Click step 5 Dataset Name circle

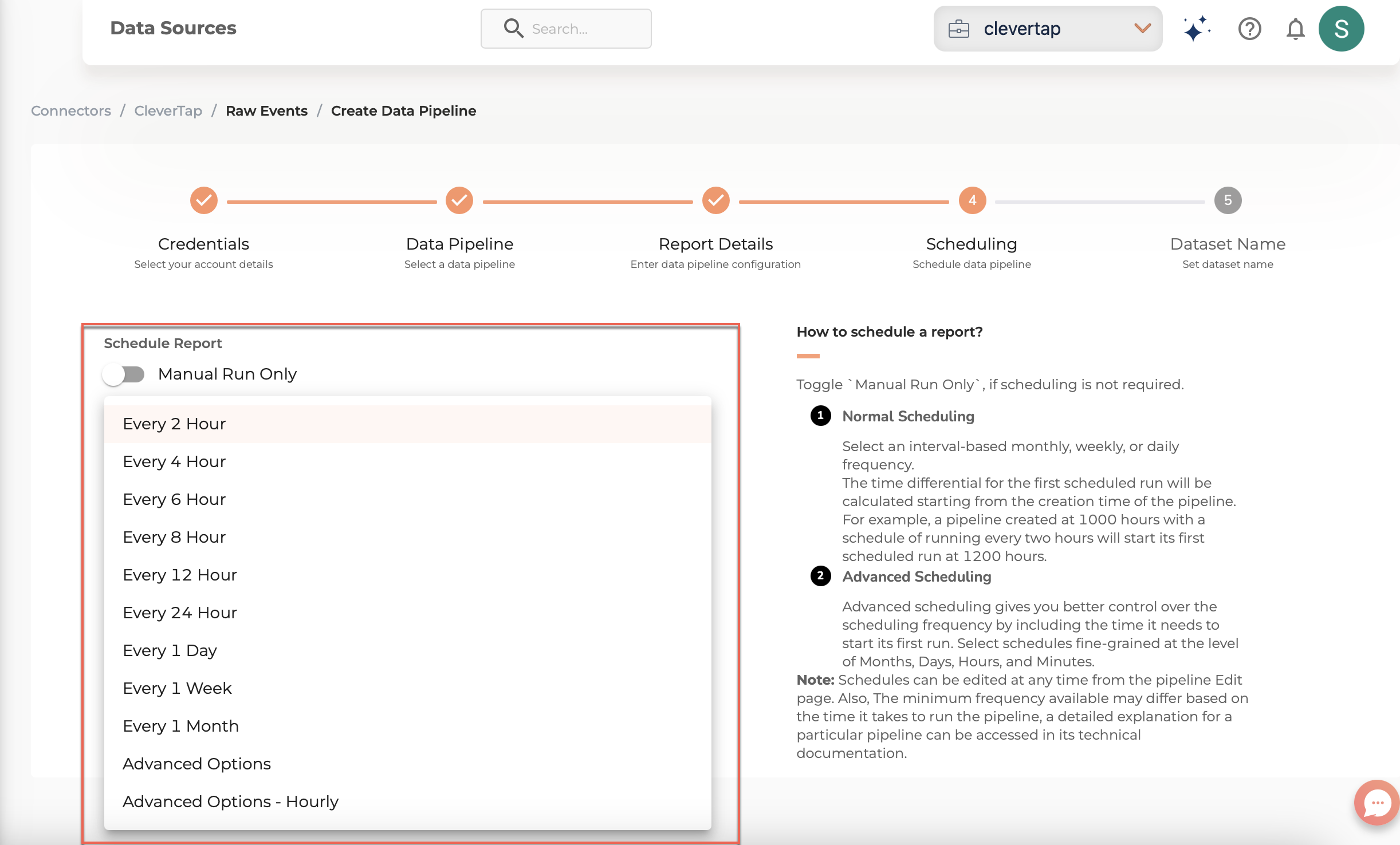(1228, 200)
